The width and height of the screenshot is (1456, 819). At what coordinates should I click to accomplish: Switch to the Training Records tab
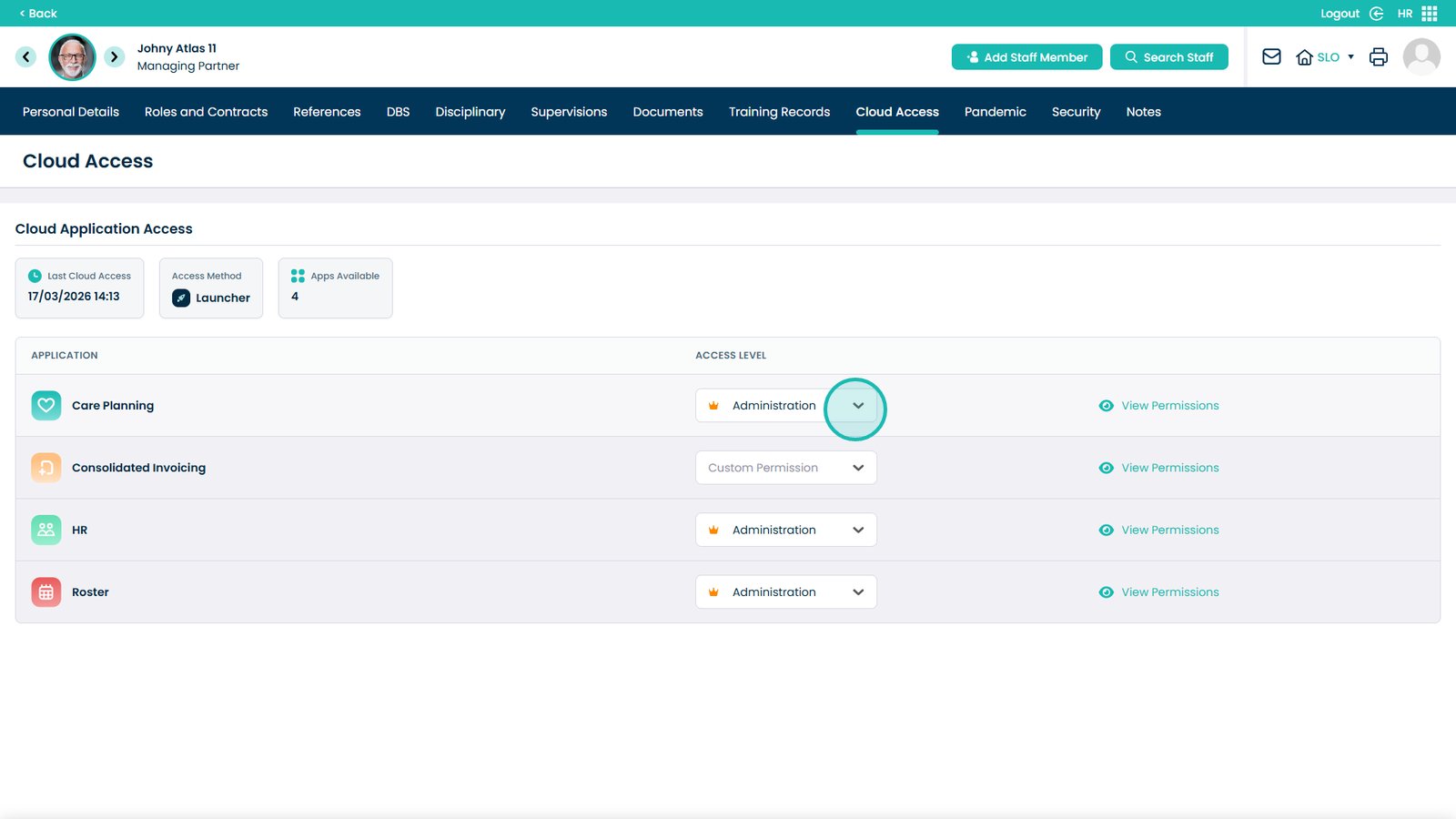click(x=779, y=112)
